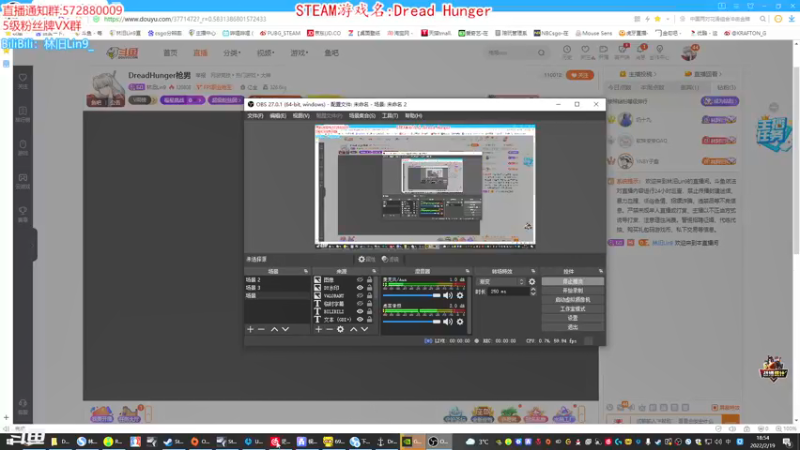Toggle visibility of the 文本 (GDI+) source
This screenshot has height=450, width=800.
point(360,319)
